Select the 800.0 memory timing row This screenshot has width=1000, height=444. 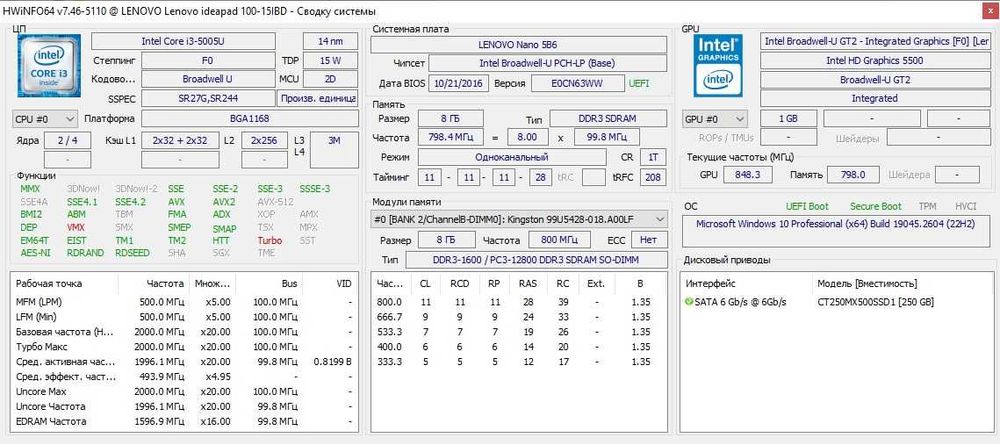point(518,302)
